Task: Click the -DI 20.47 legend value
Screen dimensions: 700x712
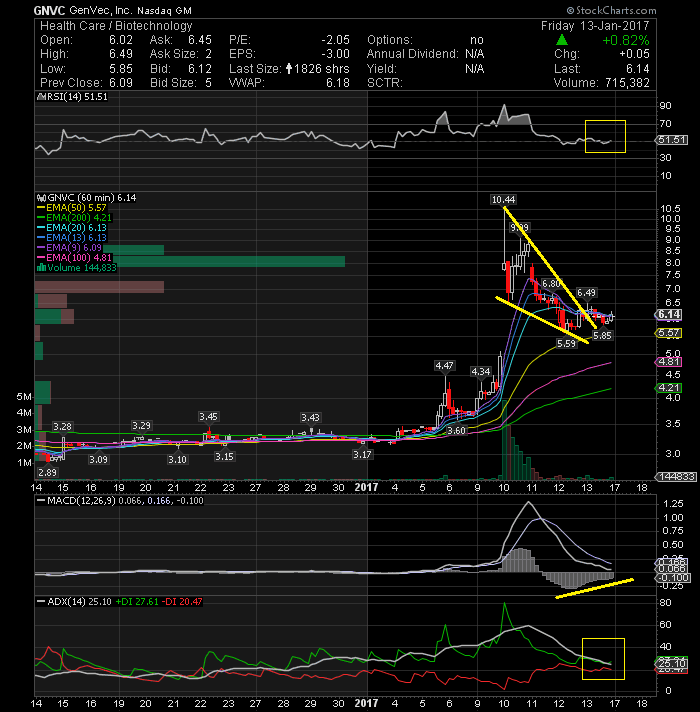Action: click(x=182, y=602)
